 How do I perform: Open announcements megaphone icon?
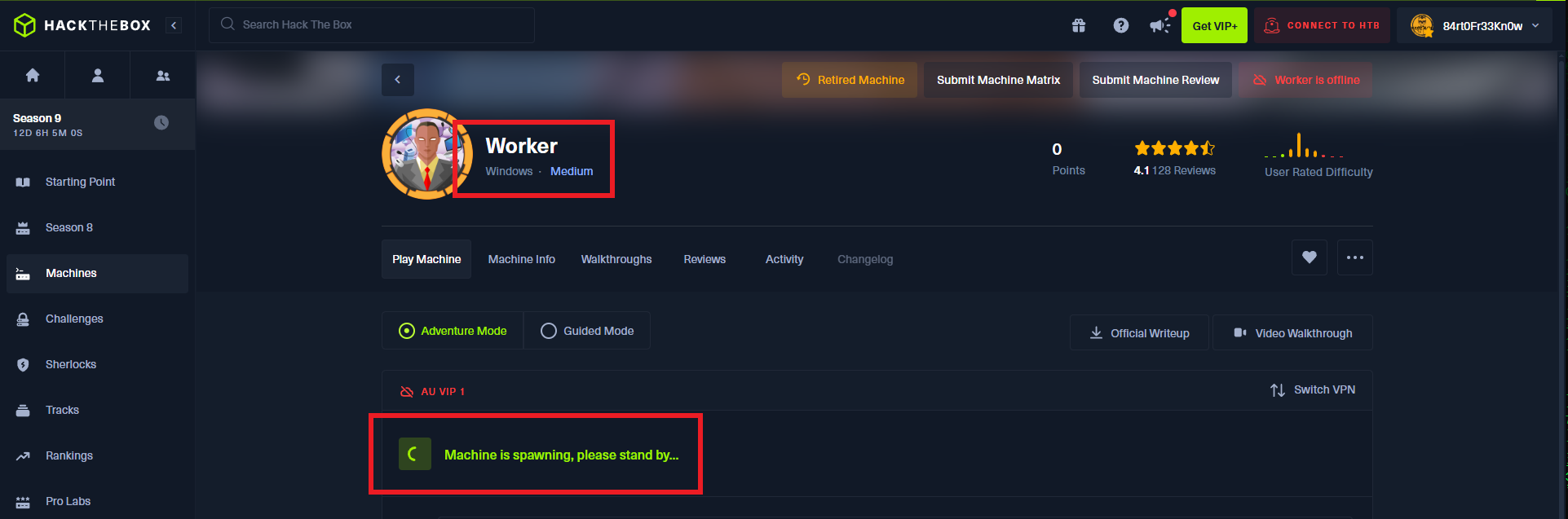pos(1159,25)
